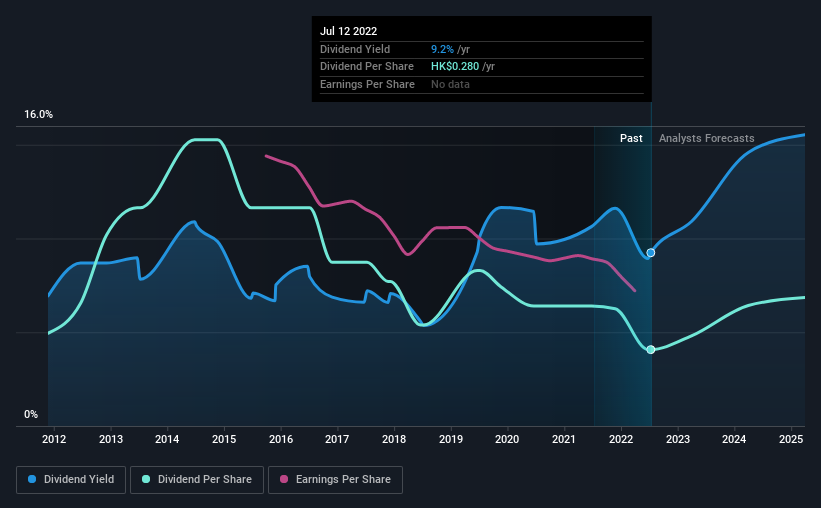Click the 2023 x-axis label
Viewport: 821px width, 508px height.
click(678, 439)
